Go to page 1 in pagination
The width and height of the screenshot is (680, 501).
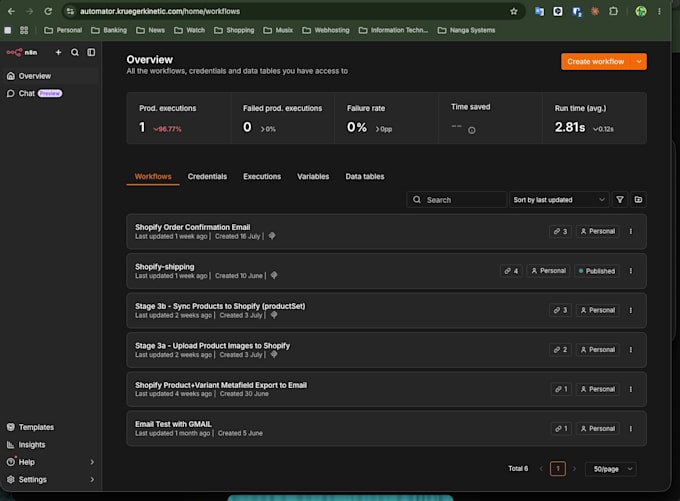(x=558, y=468)
